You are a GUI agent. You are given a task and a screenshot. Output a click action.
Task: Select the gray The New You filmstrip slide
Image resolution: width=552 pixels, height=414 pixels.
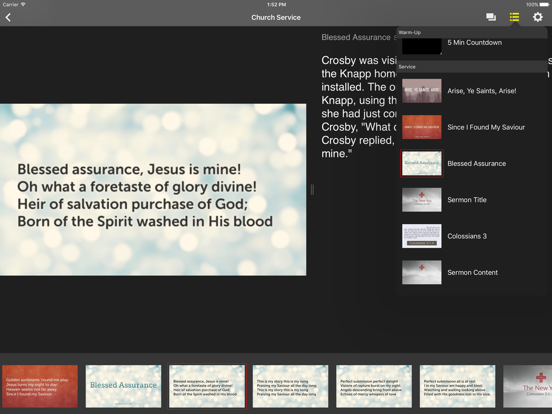(528, 386)
